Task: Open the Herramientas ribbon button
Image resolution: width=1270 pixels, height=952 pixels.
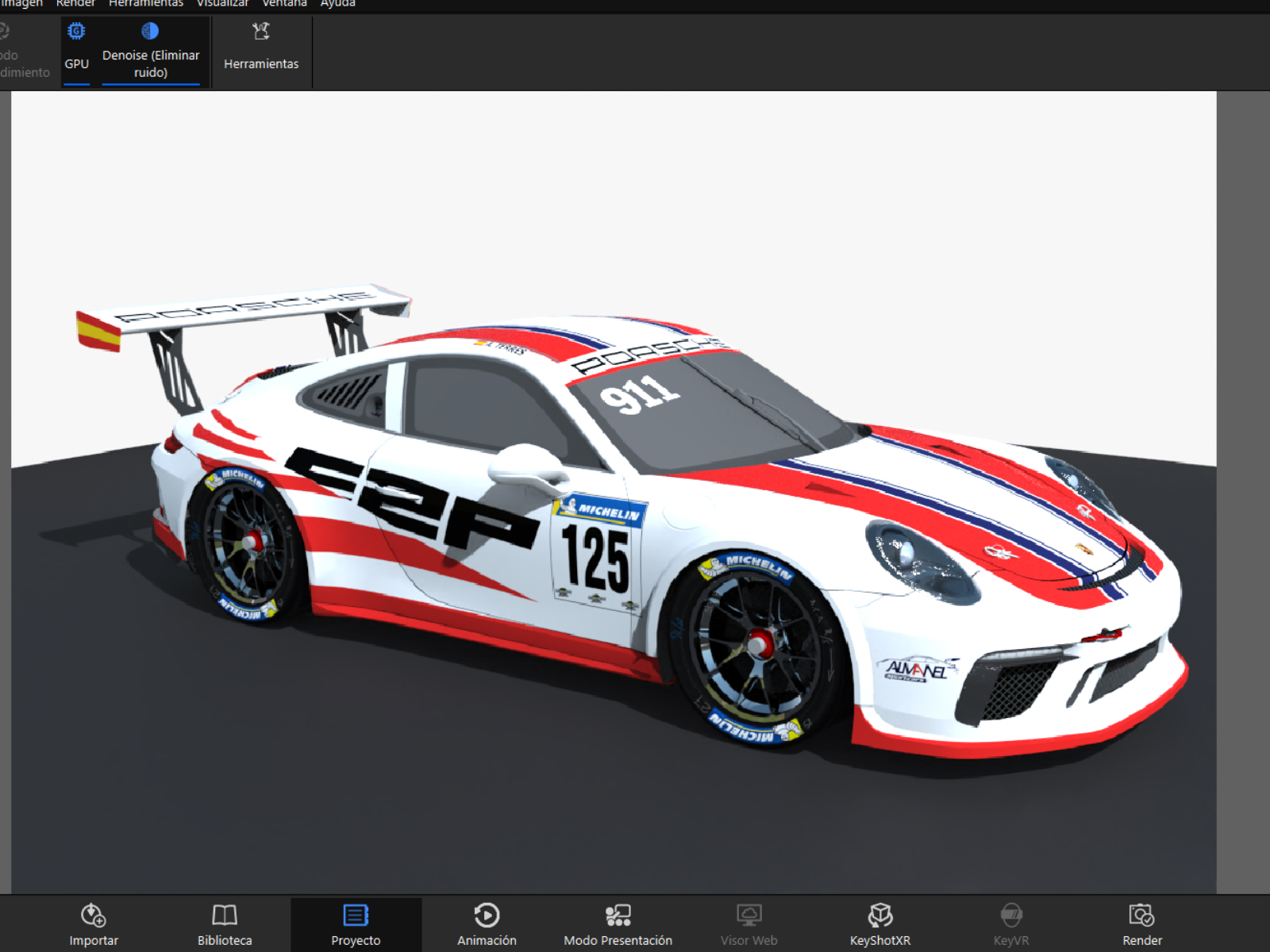Action: [261, 48]
